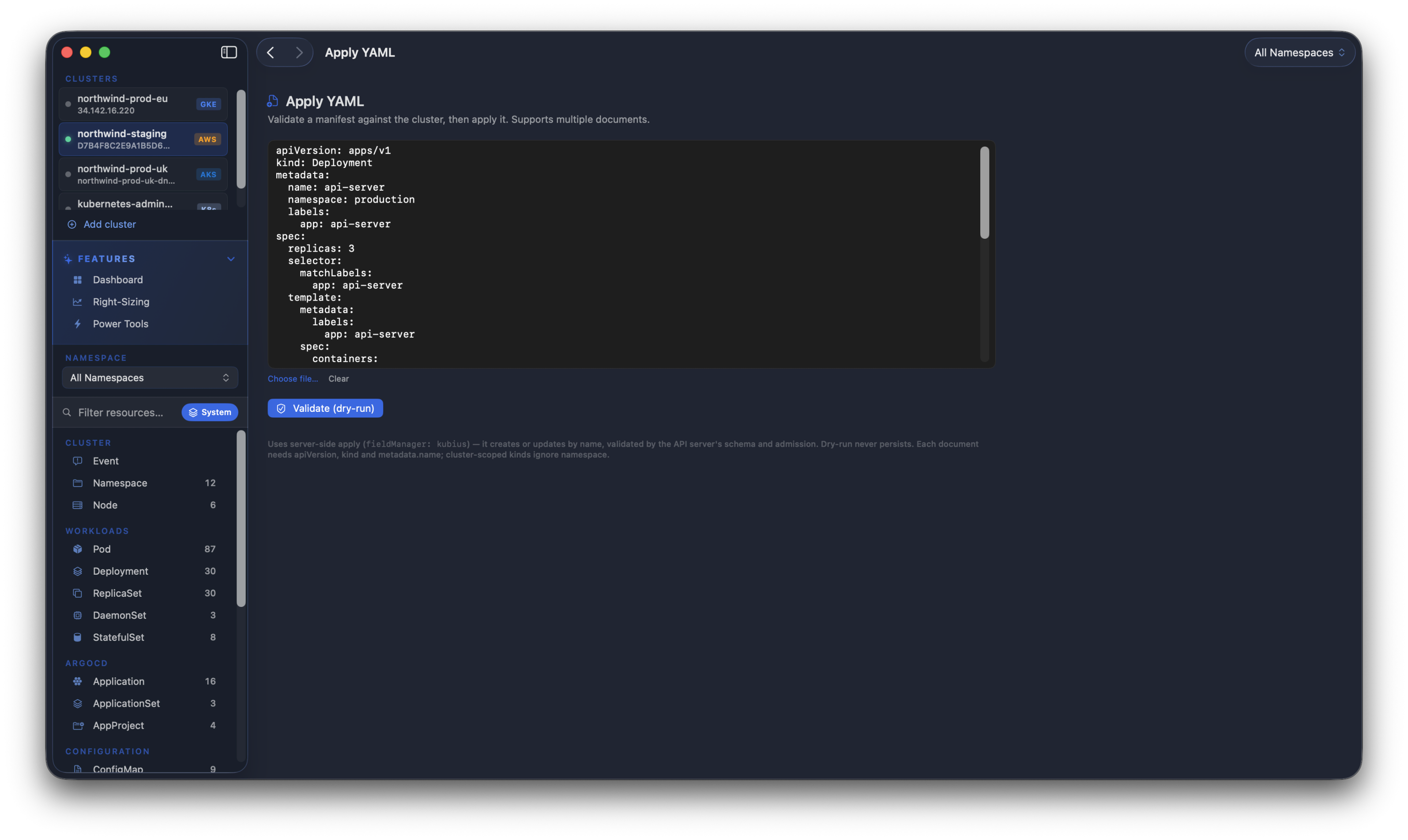Viewport: 1408px width, 840px height.
Task: Select the kubernetes-admin cluster
Action: pyautogui.click(x=143, y=203)
